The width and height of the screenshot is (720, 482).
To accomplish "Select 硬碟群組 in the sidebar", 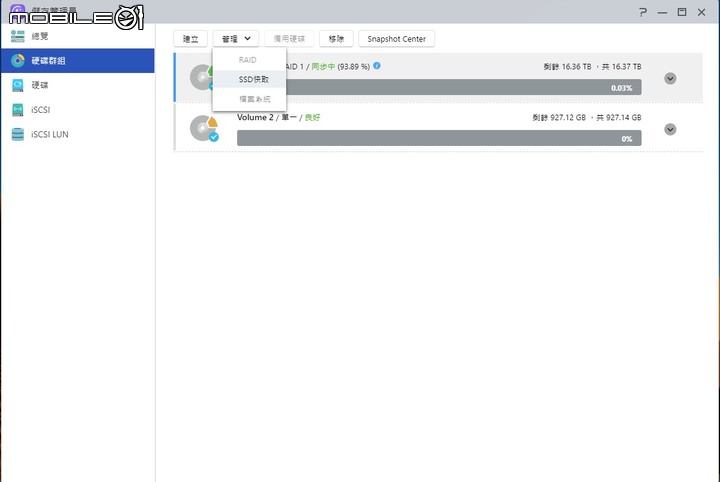I will point(77,61).
